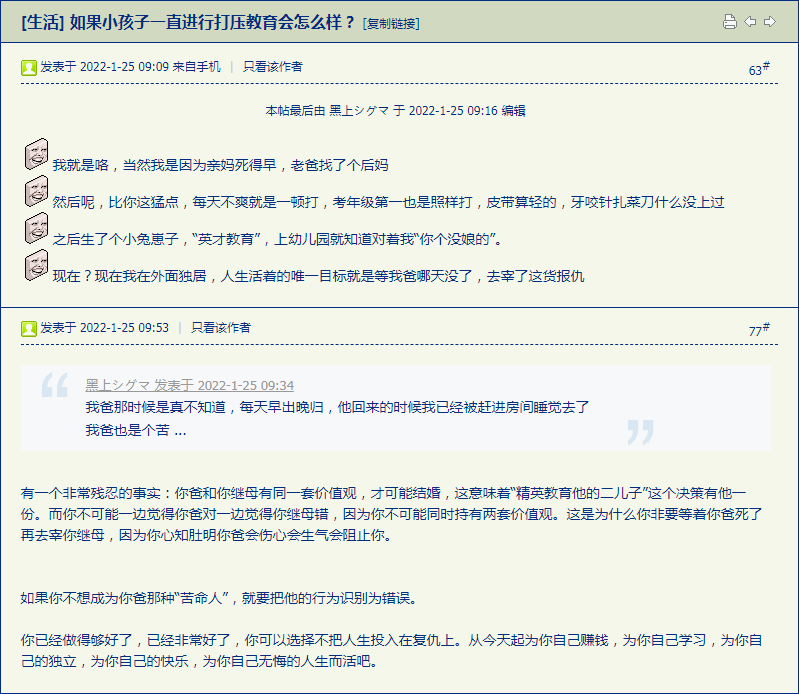Screen dimensions: 799x694
Task: Click face emoticon before '之后生了个小兔崽子' line
Action: click(37, 228)
